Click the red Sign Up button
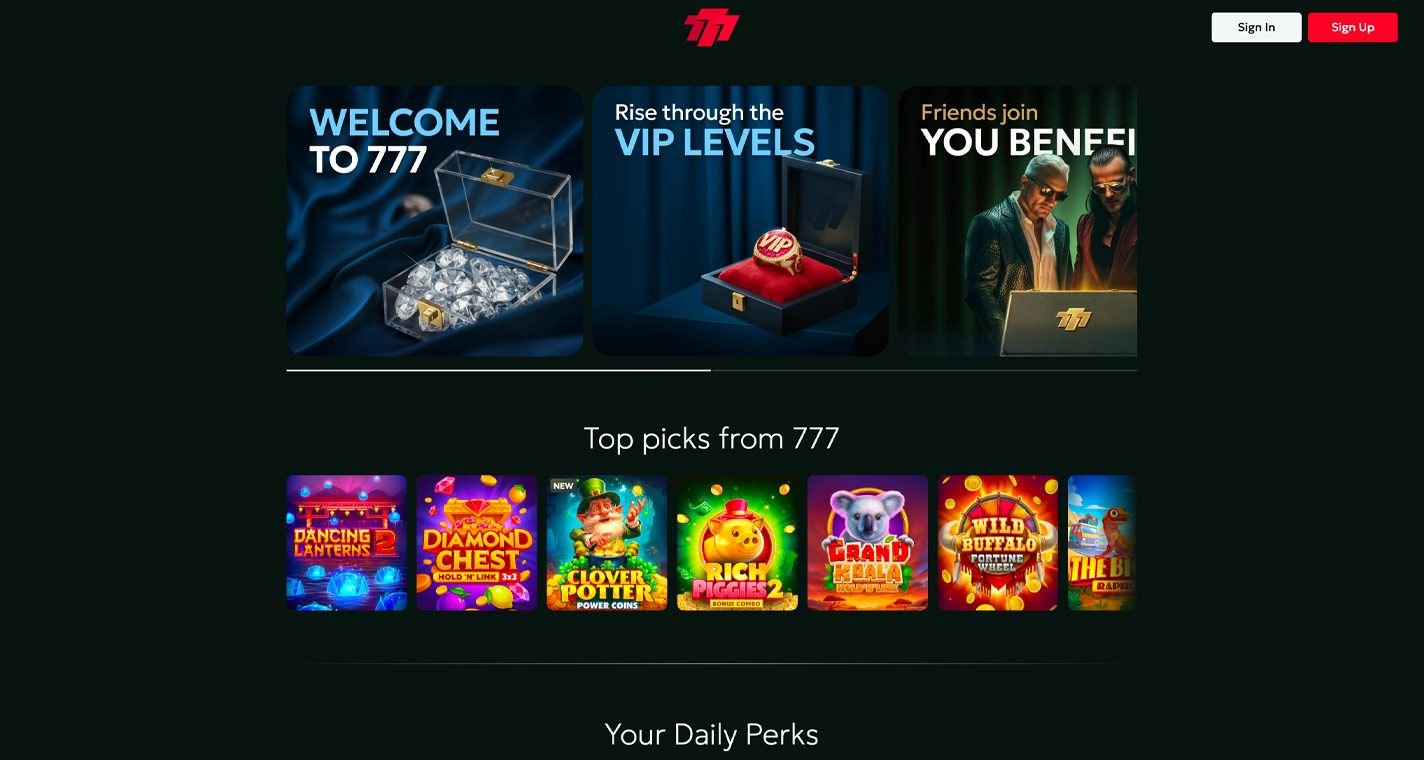Screen dimensions: 1424x760 click(x=1353, y=27)
